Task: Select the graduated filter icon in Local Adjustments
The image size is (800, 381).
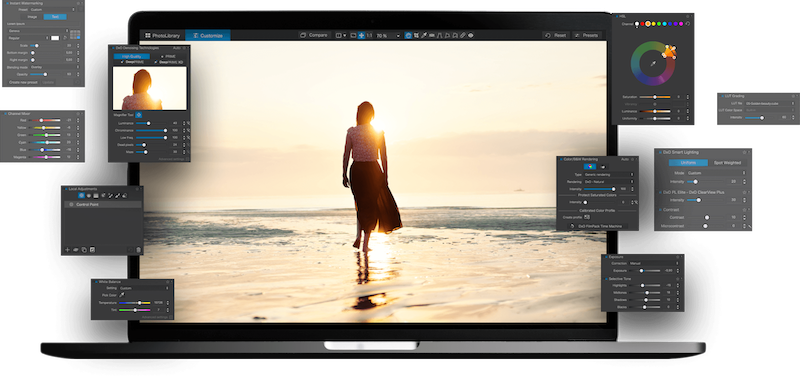Action: (x=95, y=196)
